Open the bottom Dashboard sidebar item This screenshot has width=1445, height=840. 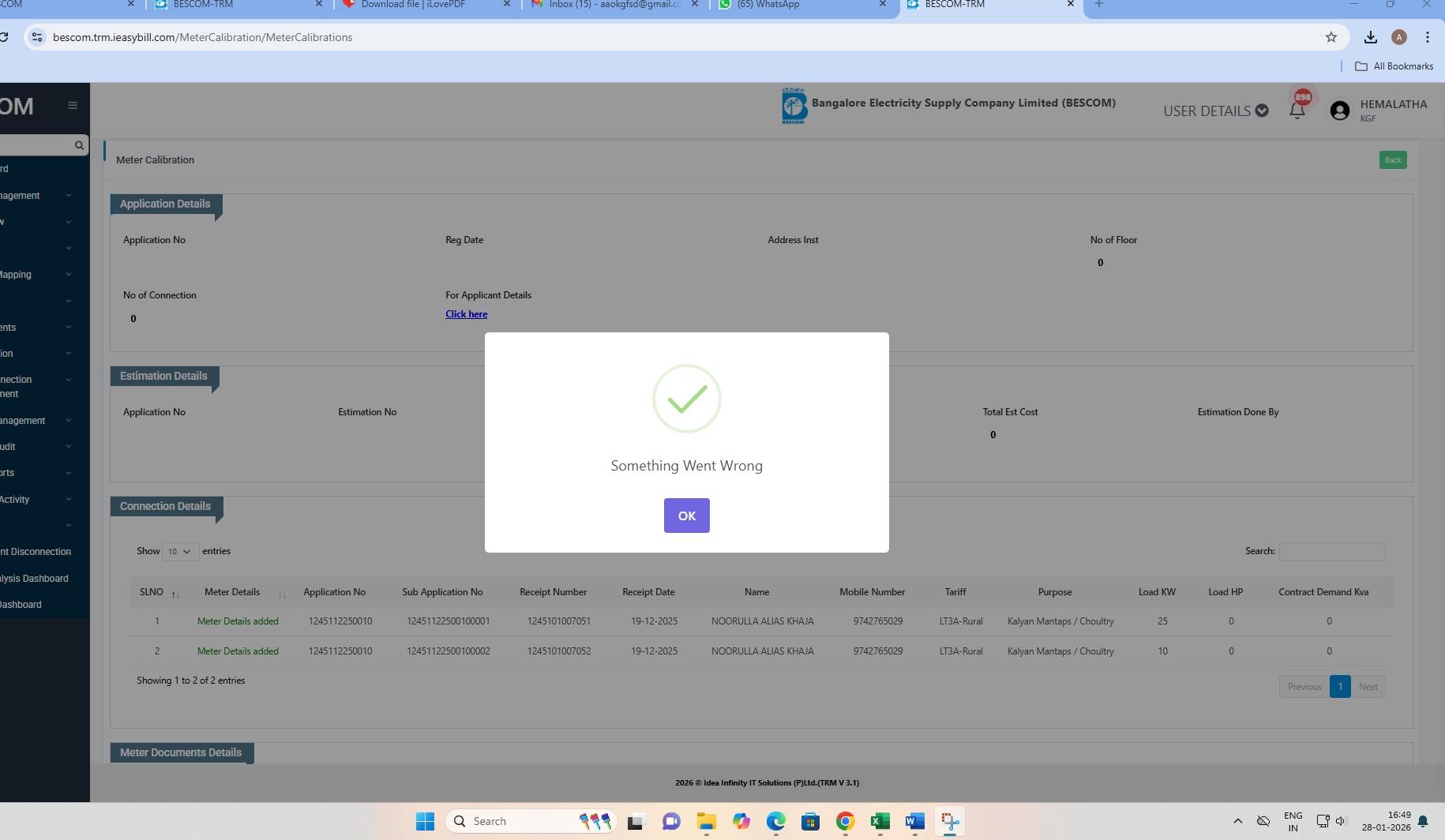(21, 605)
